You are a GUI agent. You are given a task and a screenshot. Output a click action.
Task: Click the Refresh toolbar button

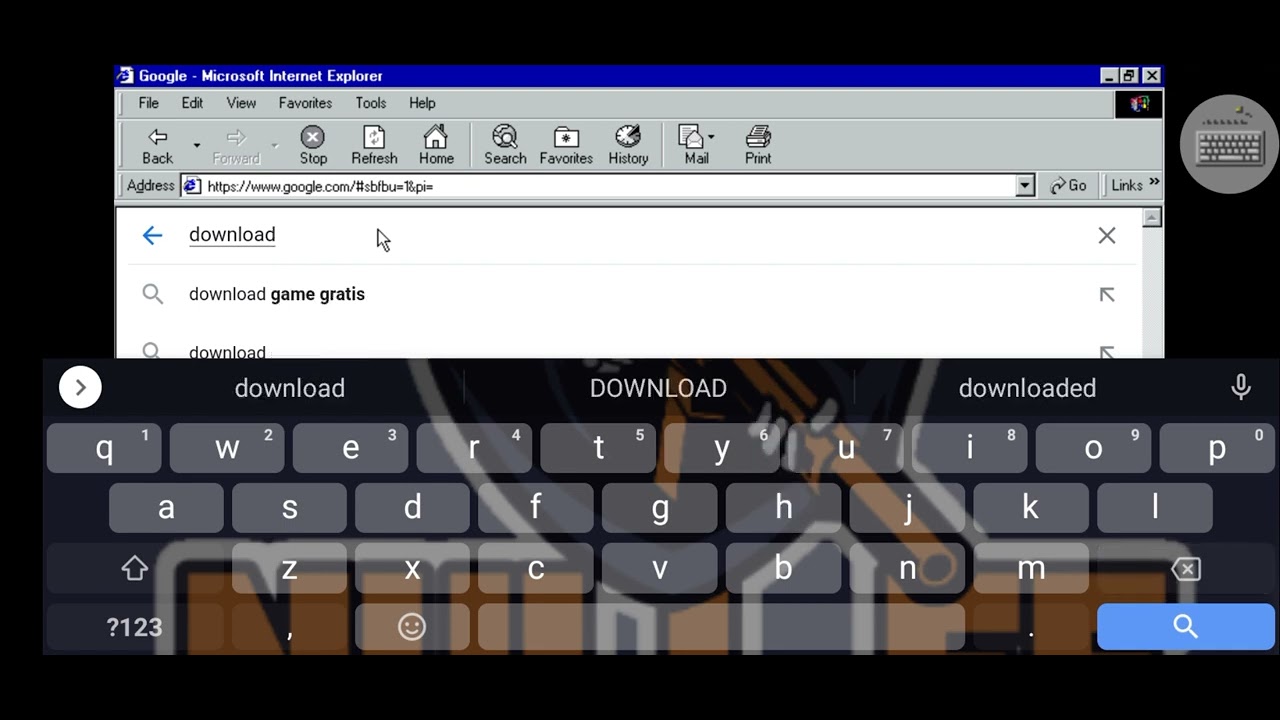click(x=374, y=145)
